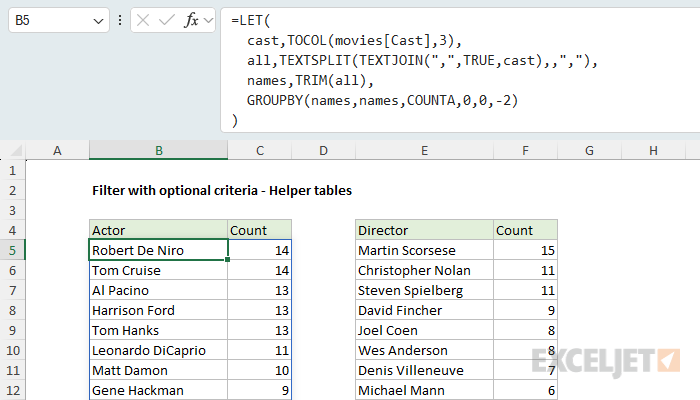Select the 'Martin Scorsese' cell

[x=425, y=250]
